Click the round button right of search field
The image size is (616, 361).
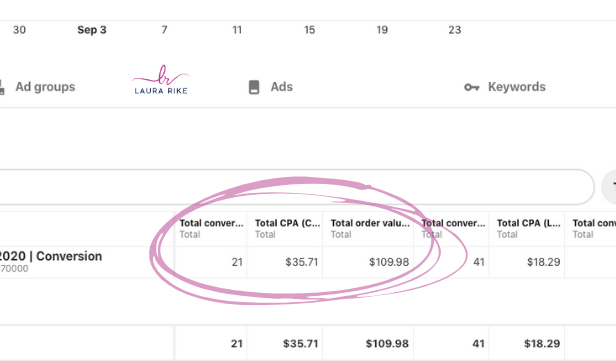(x=609, y=187)
